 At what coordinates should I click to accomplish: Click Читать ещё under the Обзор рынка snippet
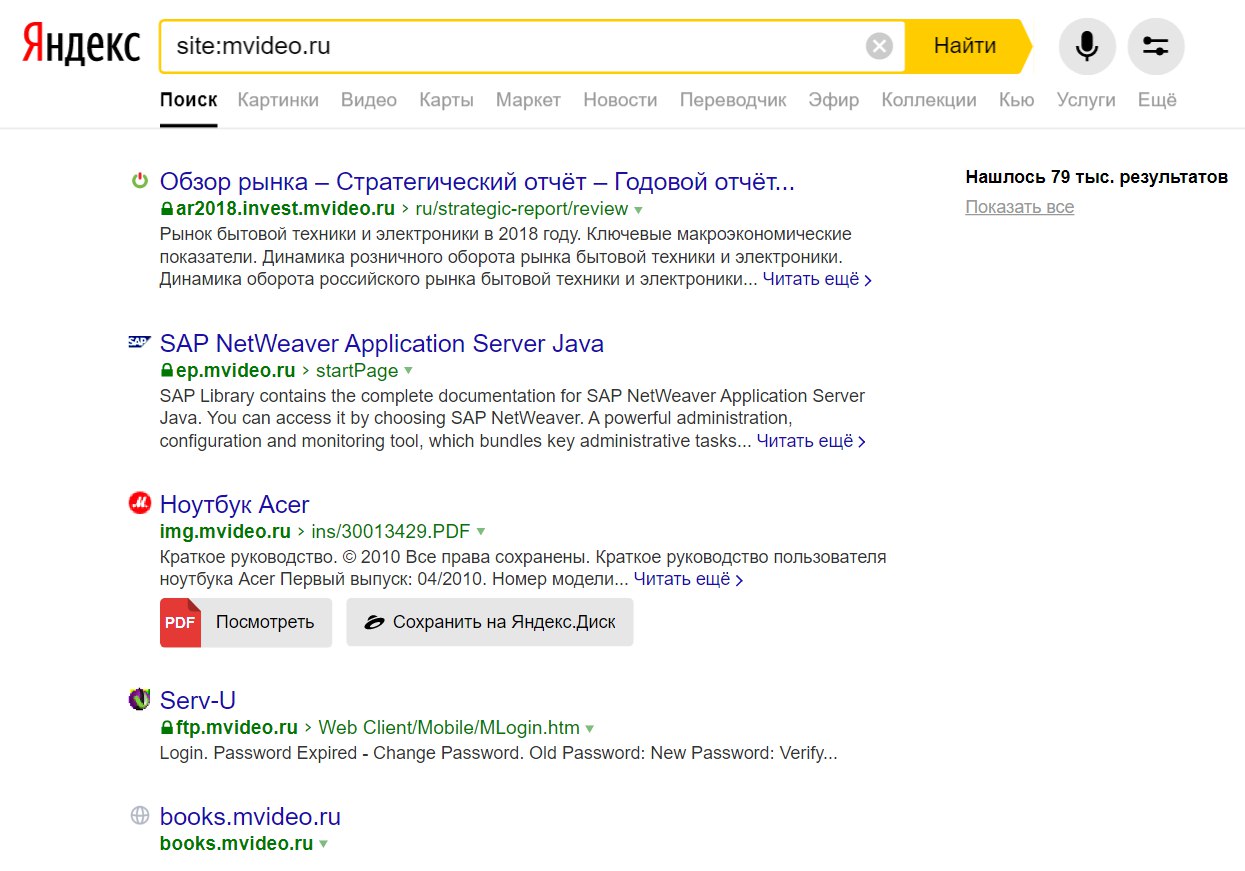click(817, 280)
